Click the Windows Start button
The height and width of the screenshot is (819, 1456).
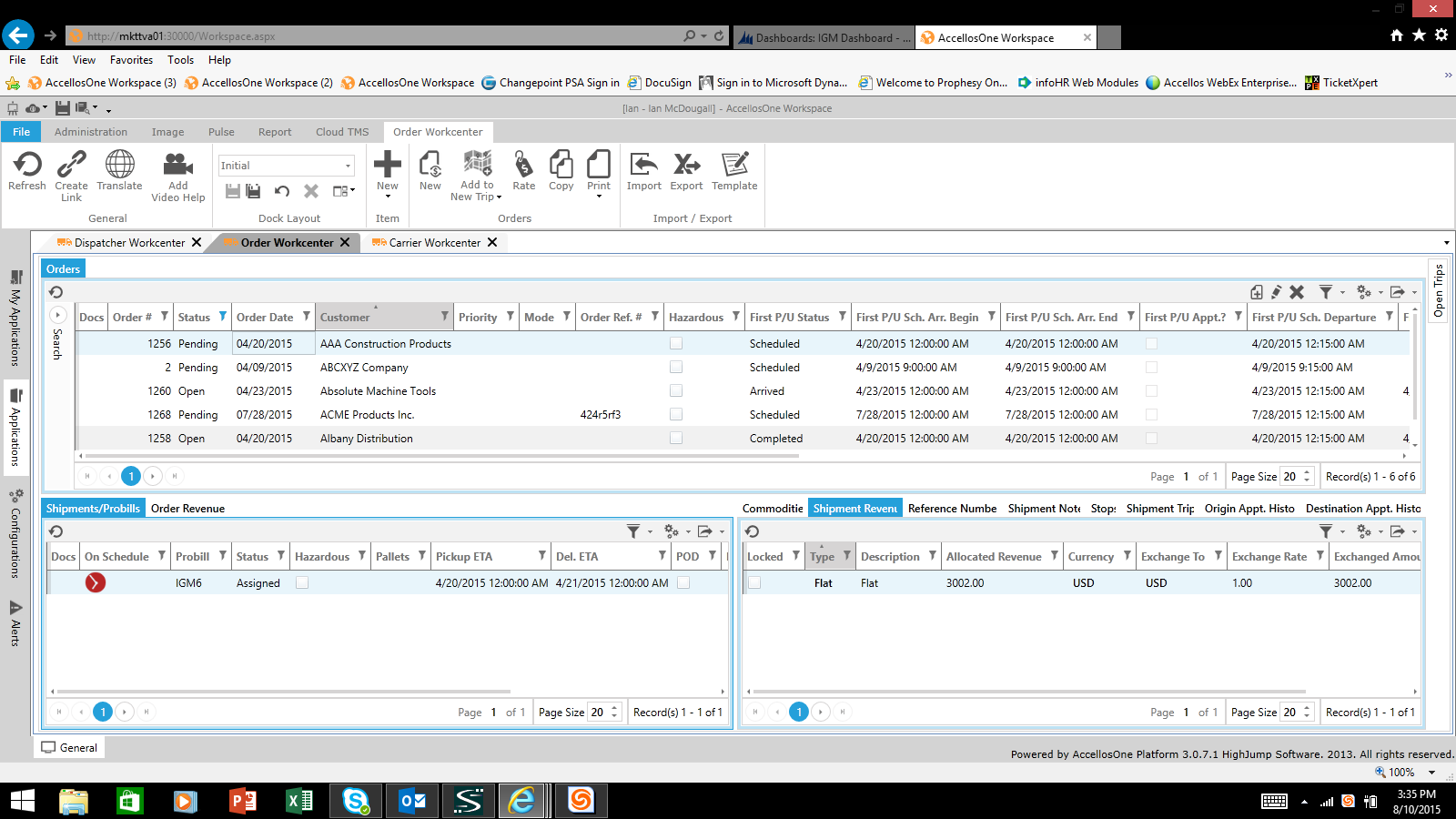coord(22,801)
